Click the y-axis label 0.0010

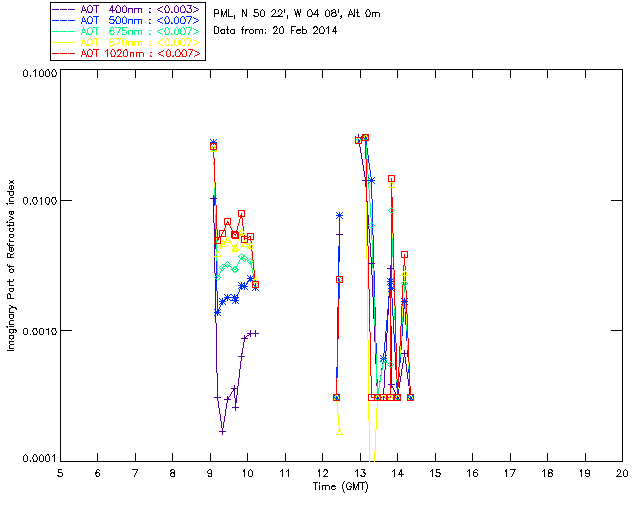pyautogui.click(x=39, y=331)
